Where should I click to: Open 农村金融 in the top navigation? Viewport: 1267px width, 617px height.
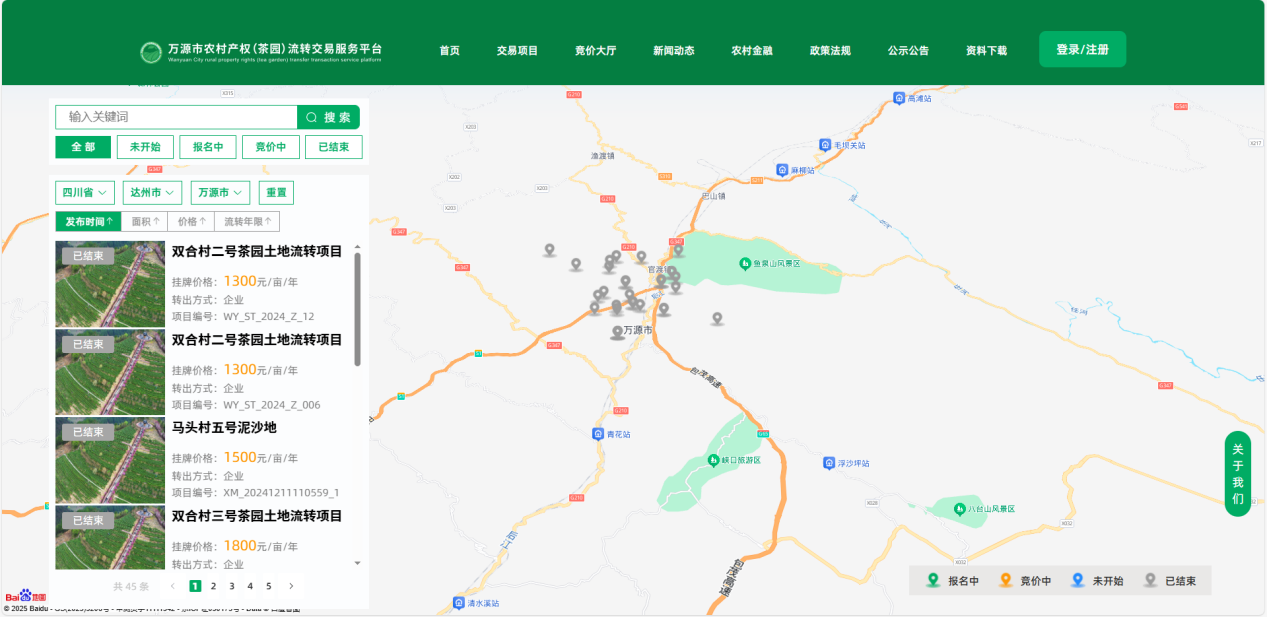coord(752,51)
